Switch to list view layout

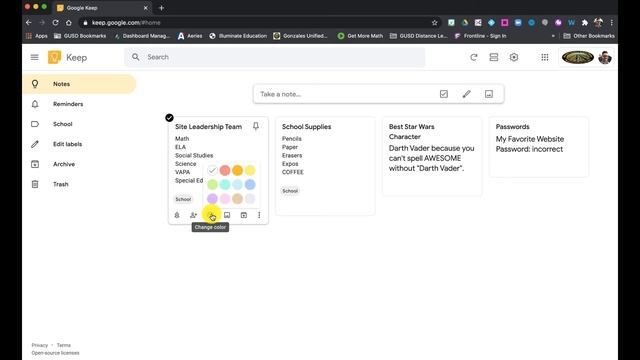coord(494,57)
